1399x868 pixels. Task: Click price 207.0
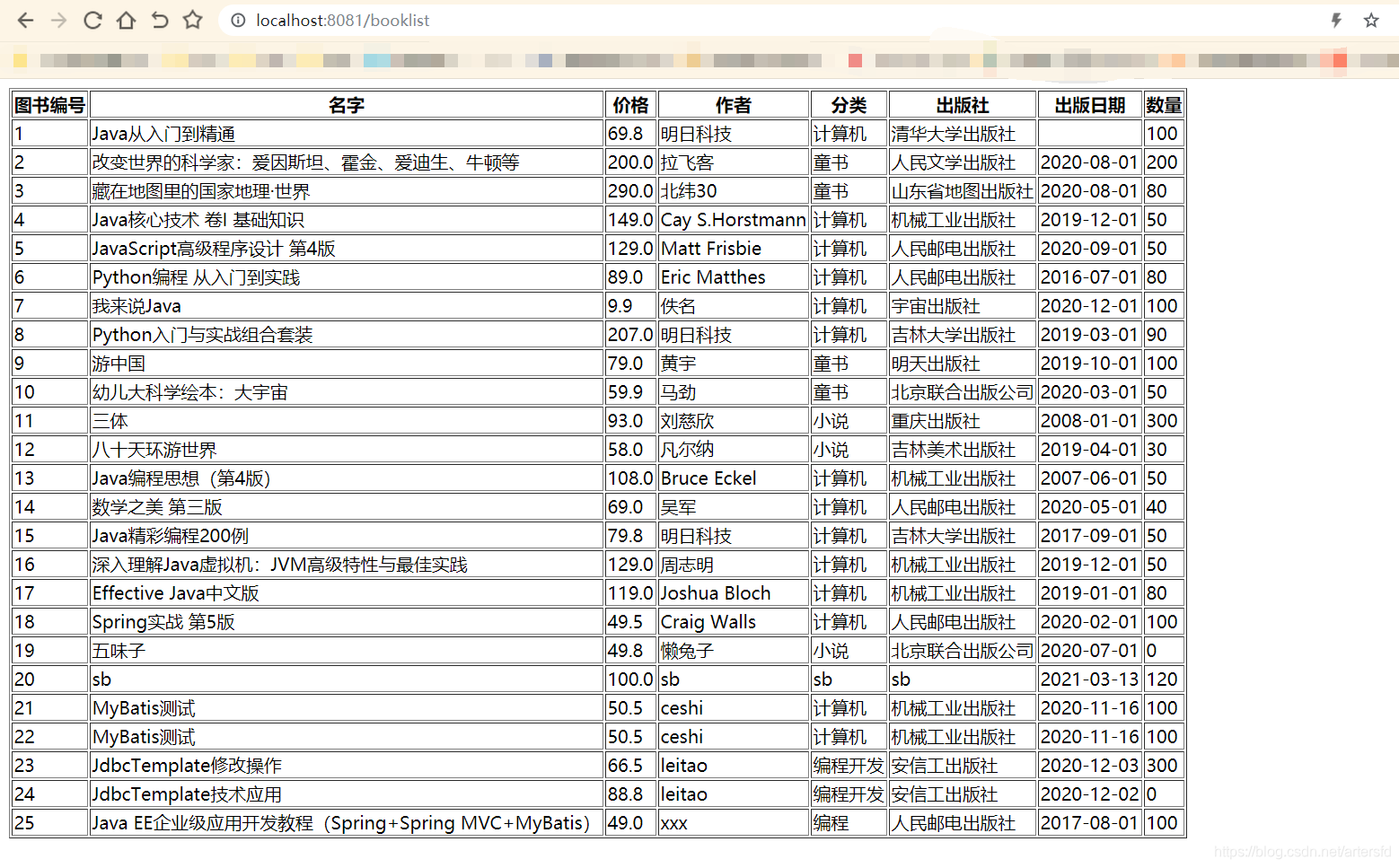pos(630,335)
